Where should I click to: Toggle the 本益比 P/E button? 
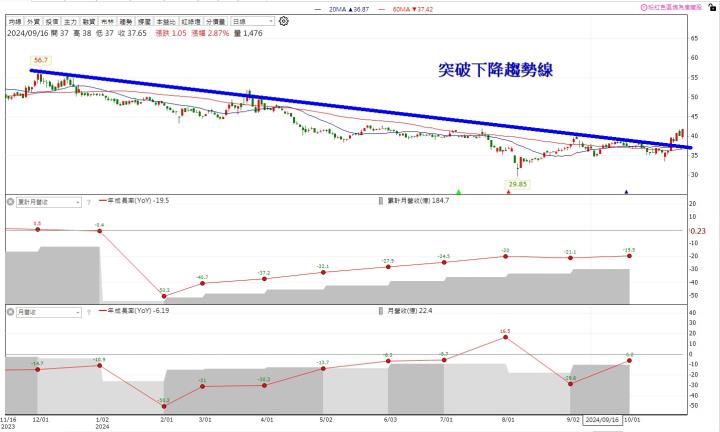click(166, 22)
